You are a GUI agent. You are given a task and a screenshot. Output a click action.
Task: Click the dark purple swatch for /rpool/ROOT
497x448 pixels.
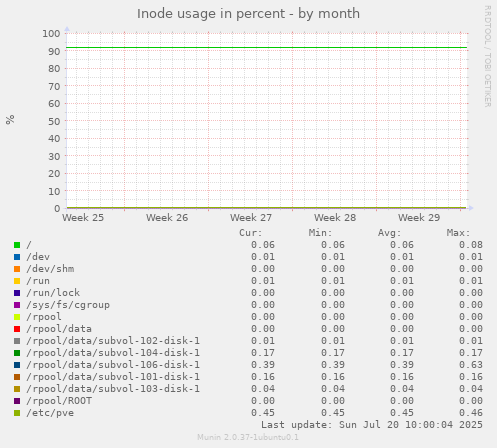pos(17,401)
